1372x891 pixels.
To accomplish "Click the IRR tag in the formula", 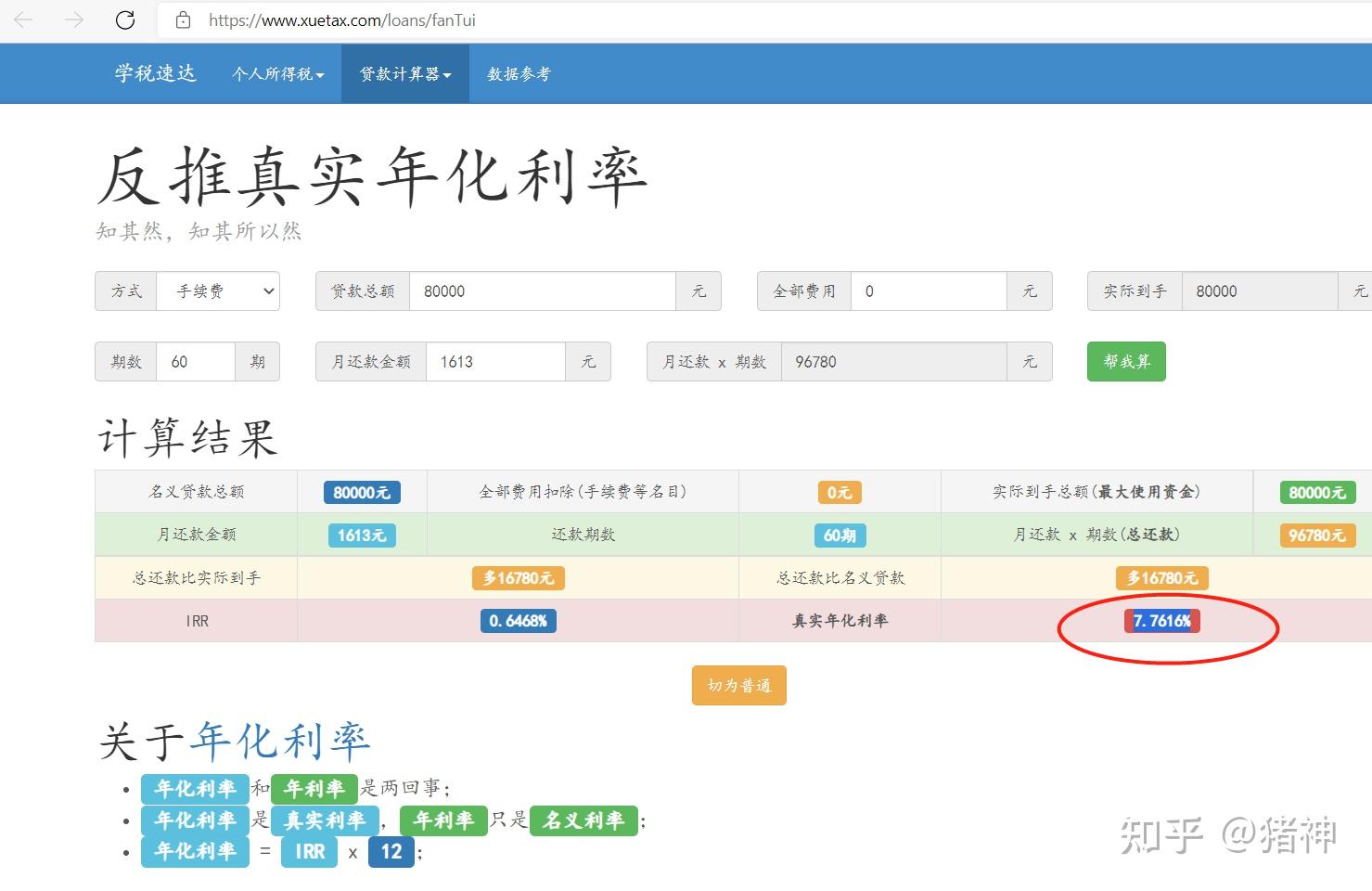I will [x=310, y=852].
